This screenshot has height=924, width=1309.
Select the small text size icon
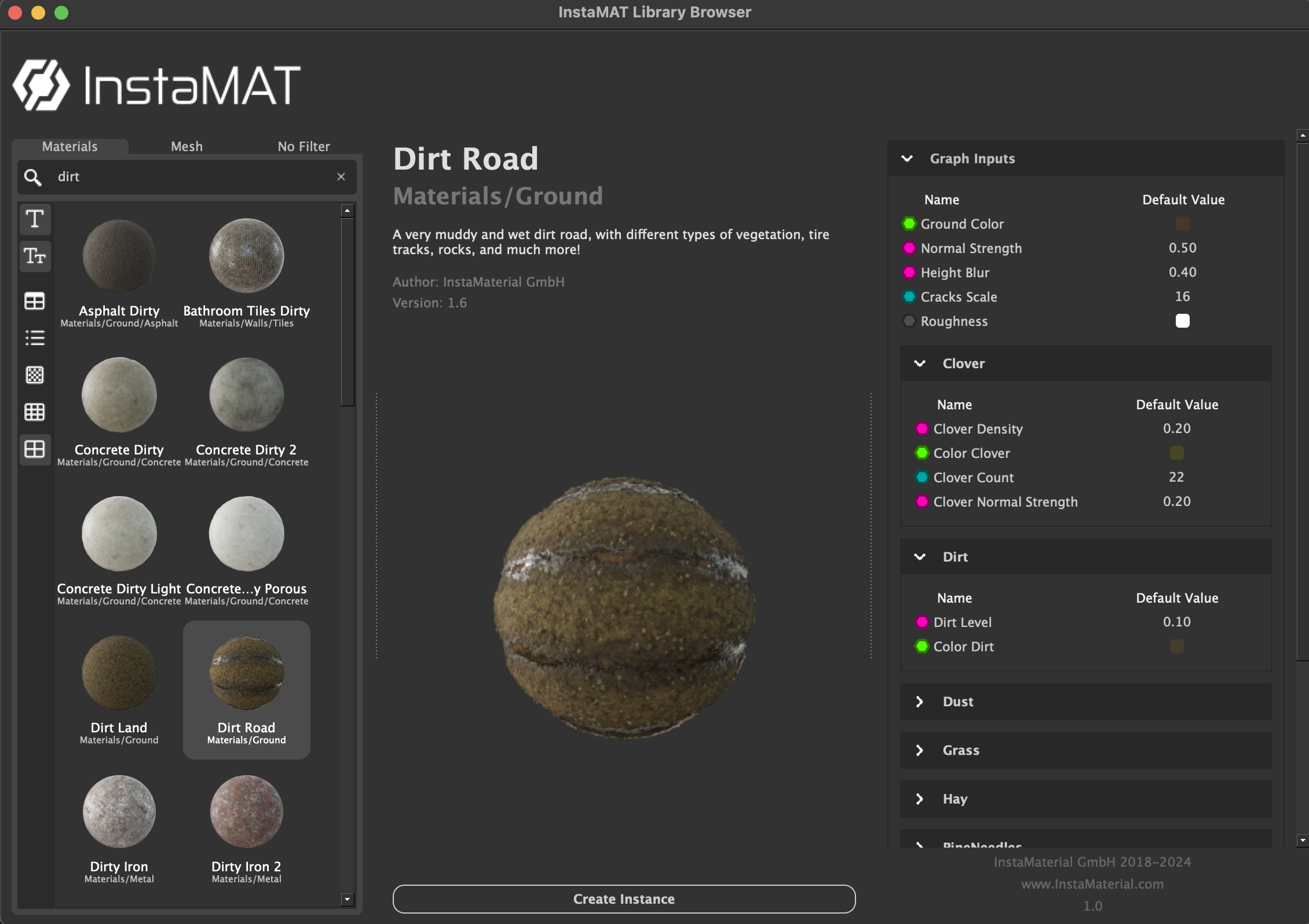click(35, 256)
